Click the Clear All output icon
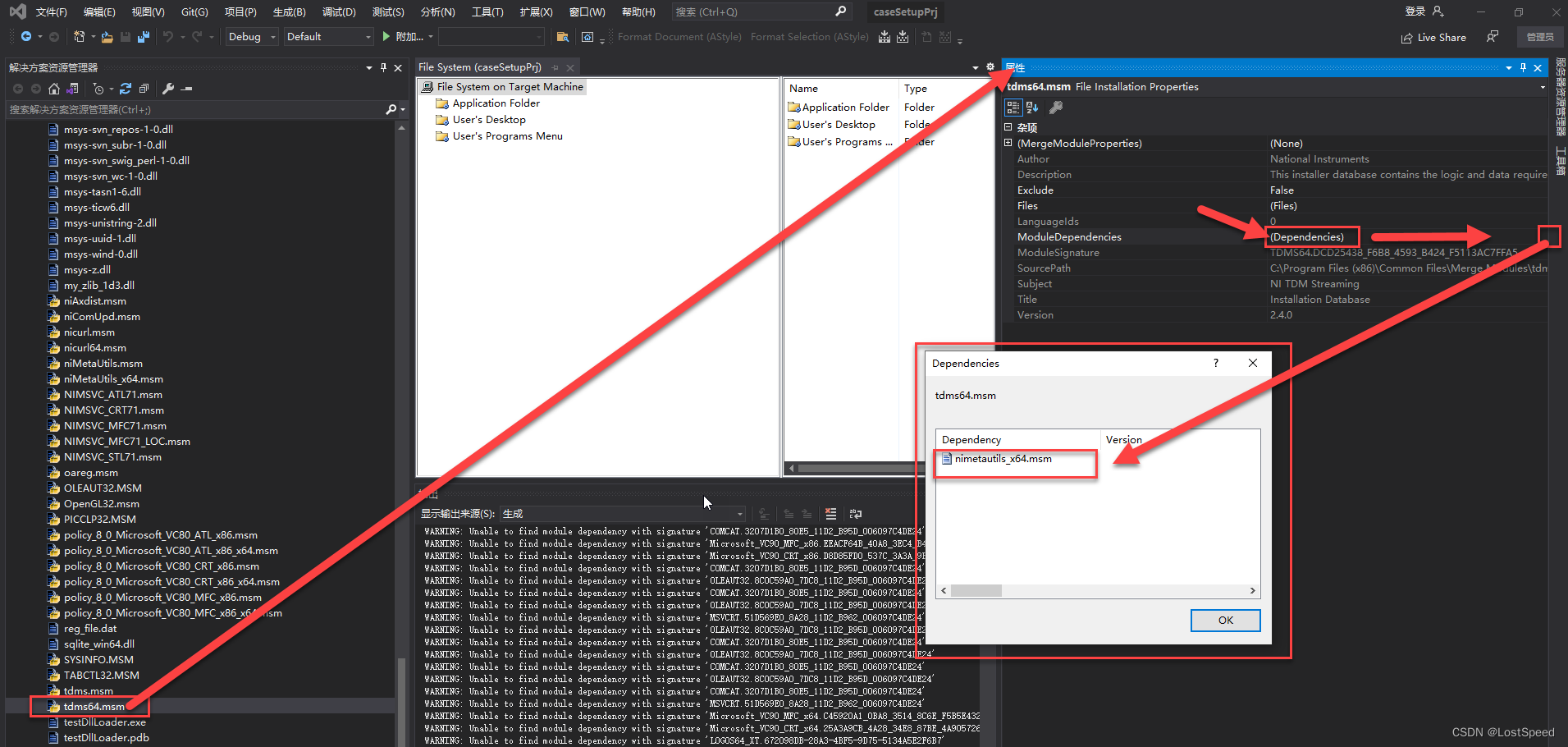The image size is (1568, 747). click(x=830, y=514)
